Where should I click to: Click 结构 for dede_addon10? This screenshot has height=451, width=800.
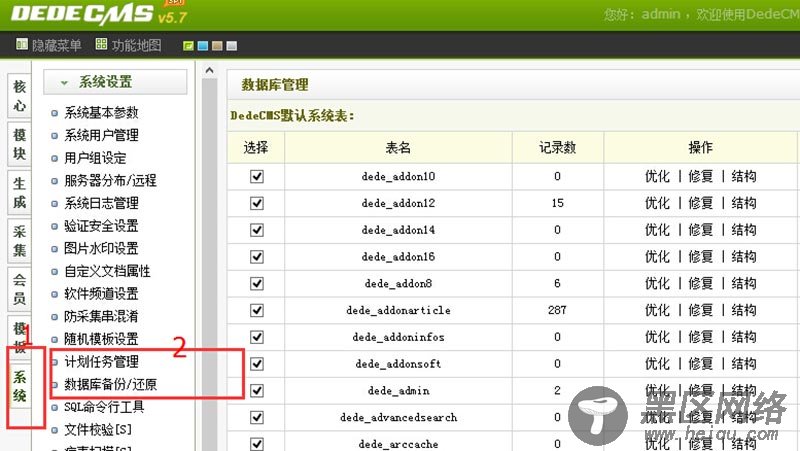click(x=744, y=177)
